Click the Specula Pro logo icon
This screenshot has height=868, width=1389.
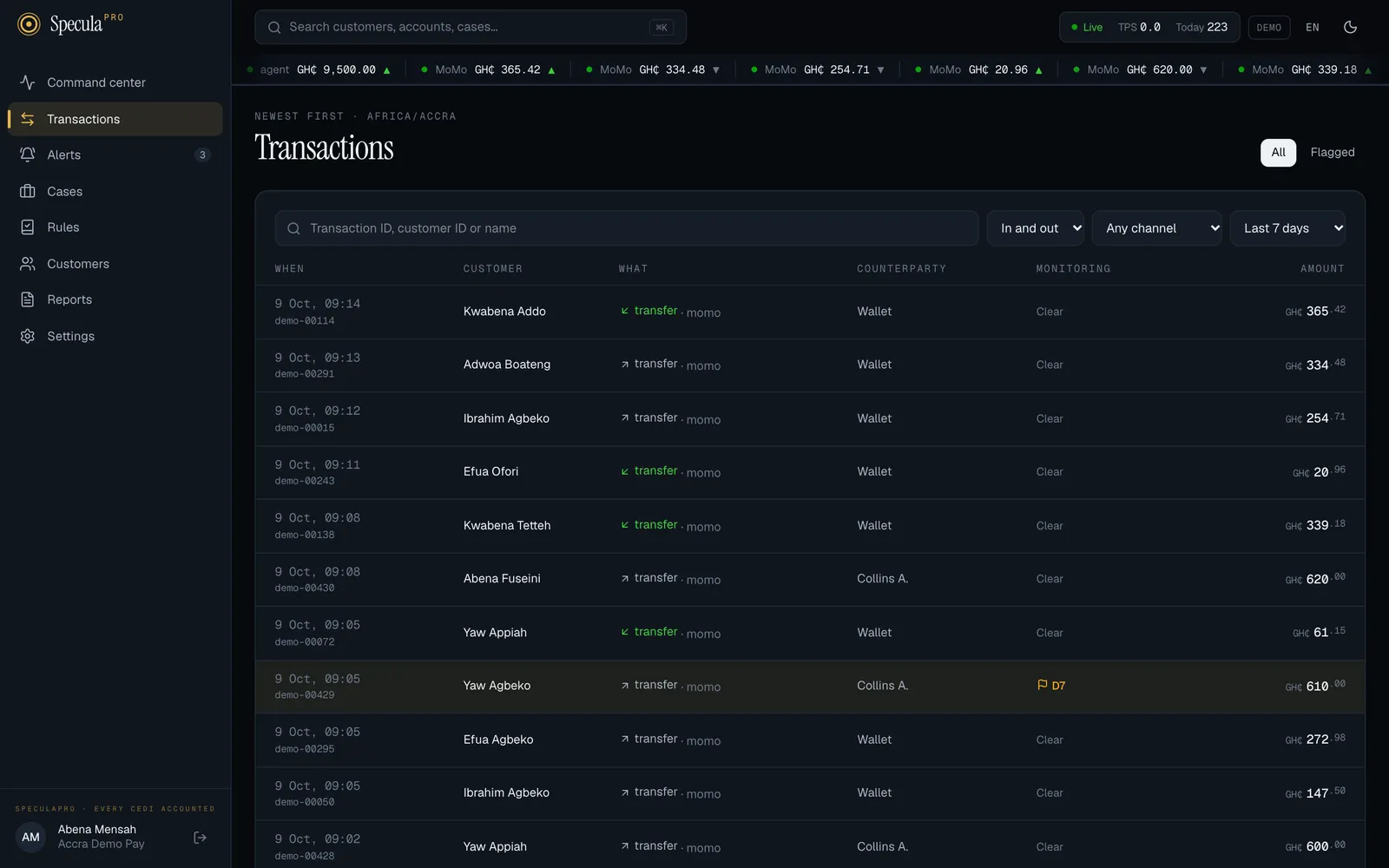click(x=29, y=24)
